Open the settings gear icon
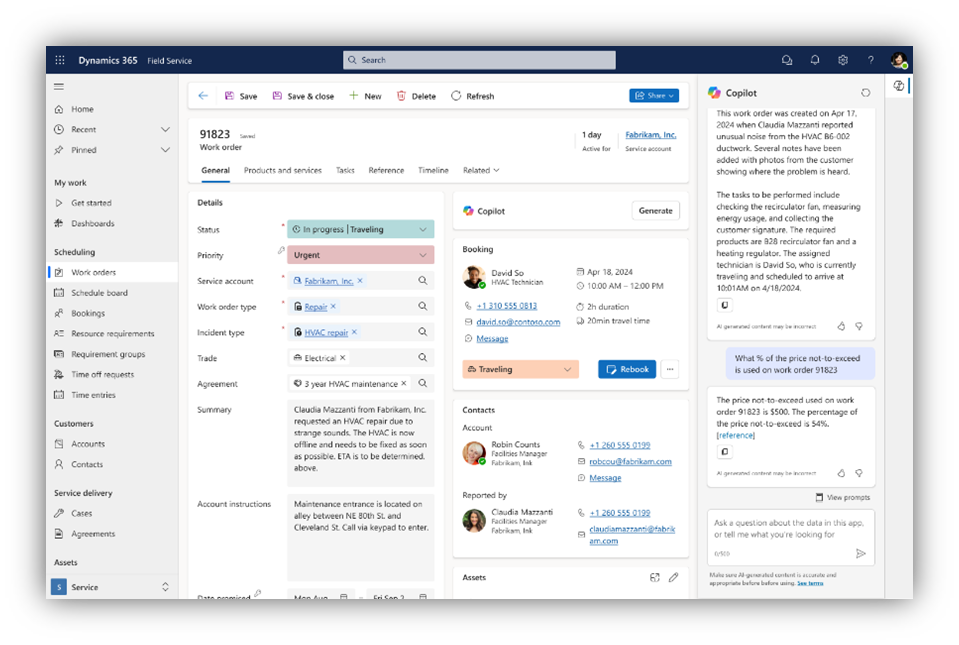This screenshot has width=959, height=645. click(x=843, y=60)
